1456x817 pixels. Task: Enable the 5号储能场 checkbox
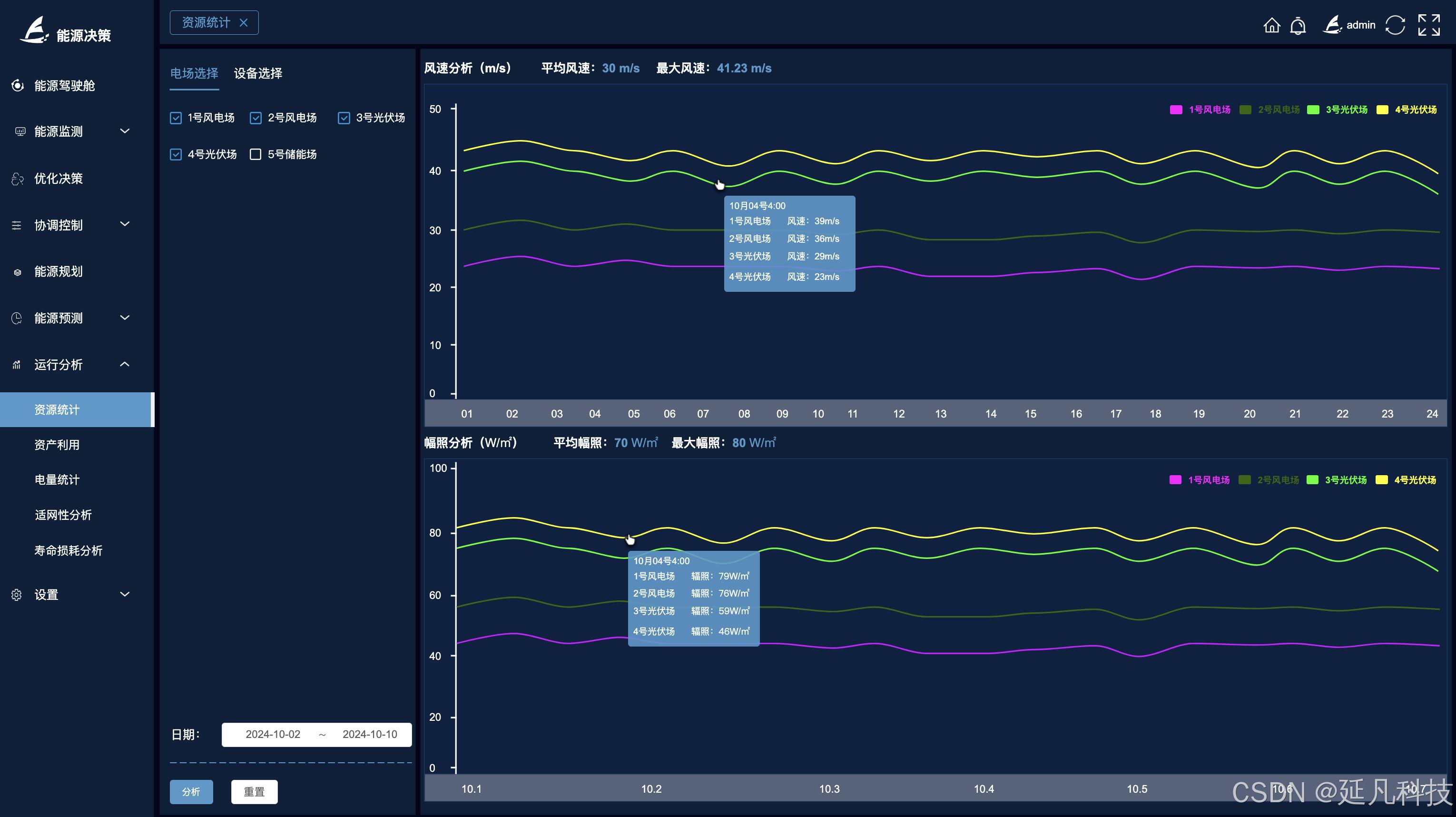[256, 154]
